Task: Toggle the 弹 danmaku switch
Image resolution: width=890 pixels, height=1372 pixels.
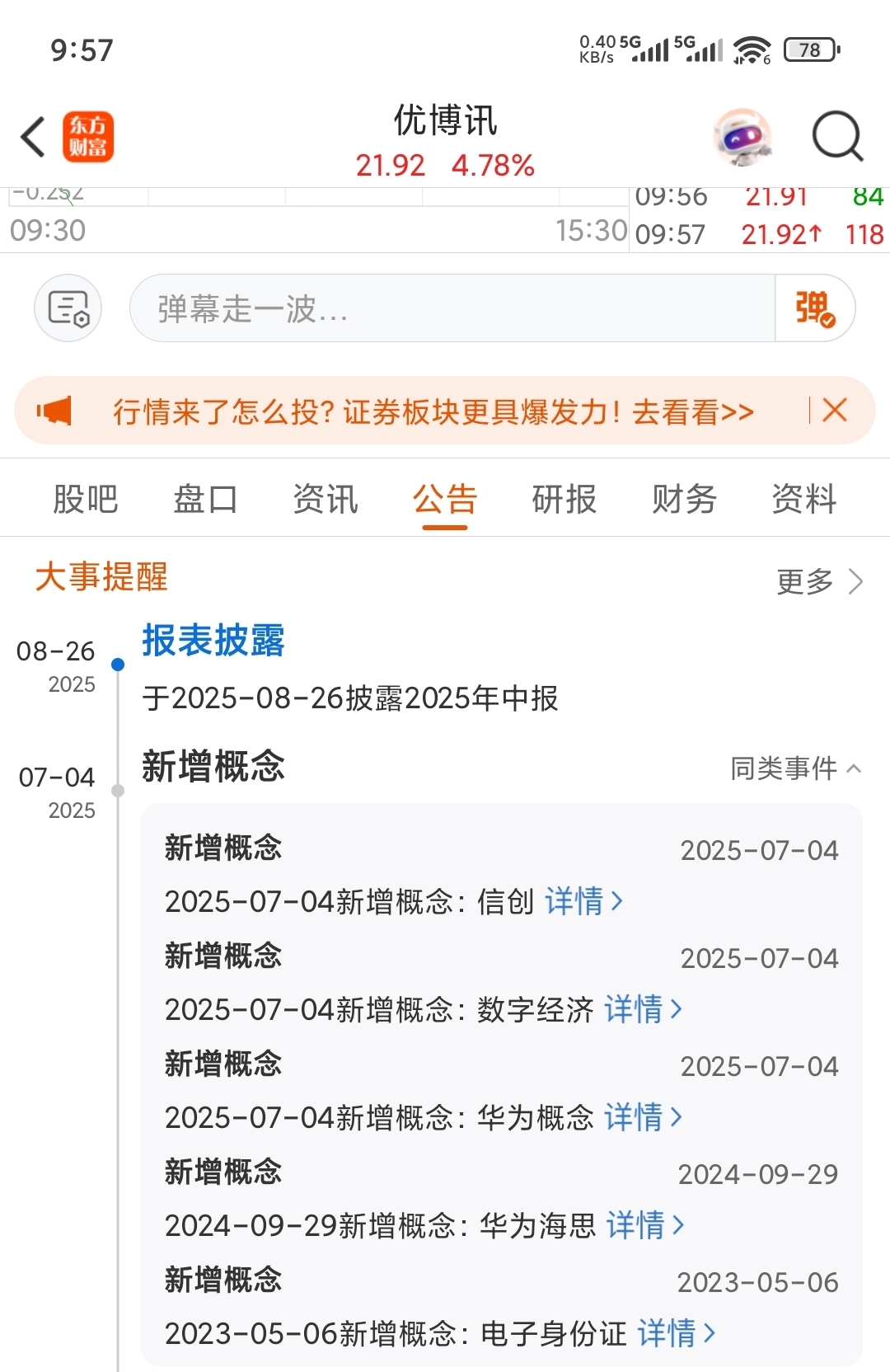Action: point(815,308)
